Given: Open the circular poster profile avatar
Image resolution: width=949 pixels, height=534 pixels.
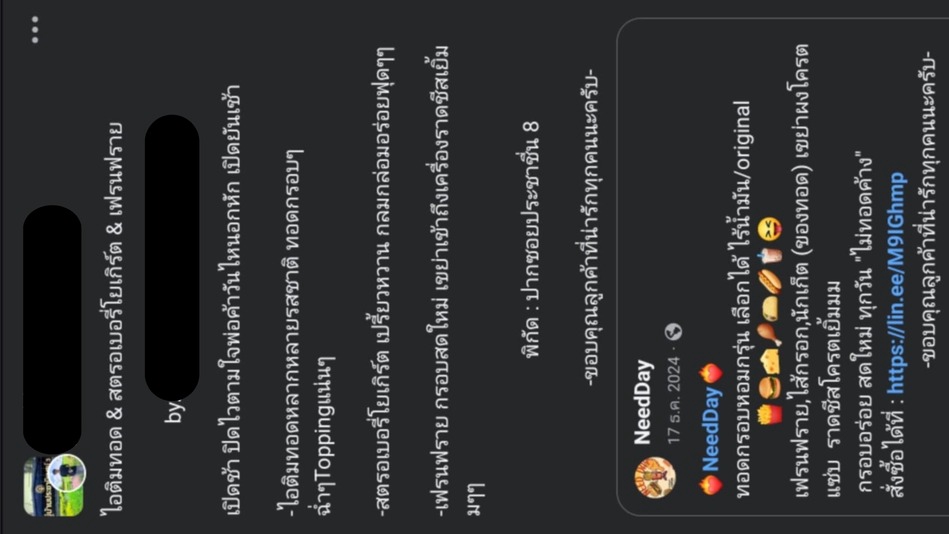Looking at the screenshot, I should 67,473.
